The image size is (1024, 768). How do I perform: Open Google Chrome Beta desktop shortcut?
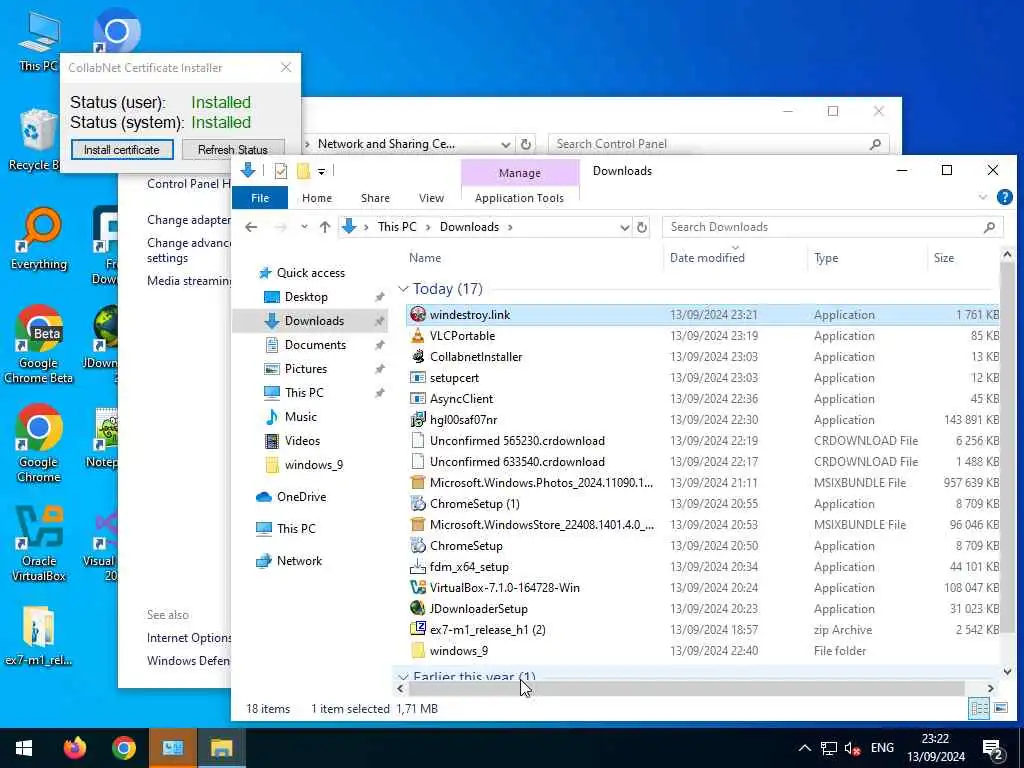click(x=39, y=344)
